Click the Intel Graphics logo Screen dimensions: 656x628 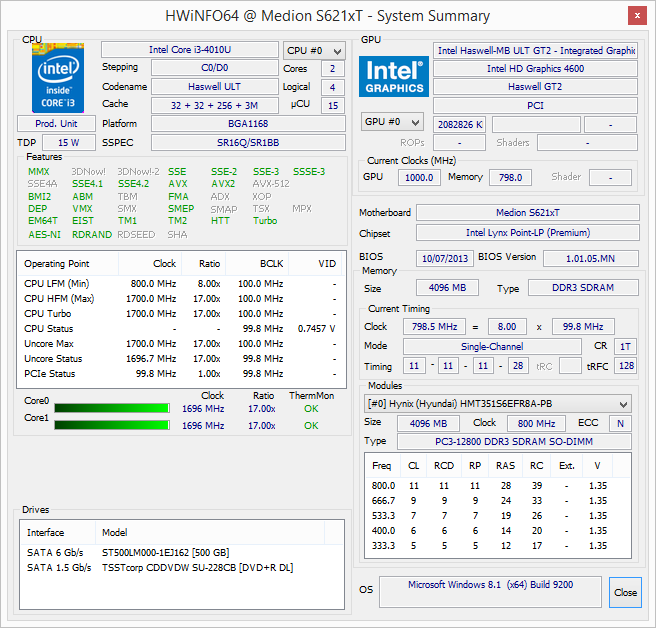pos(394,77)
